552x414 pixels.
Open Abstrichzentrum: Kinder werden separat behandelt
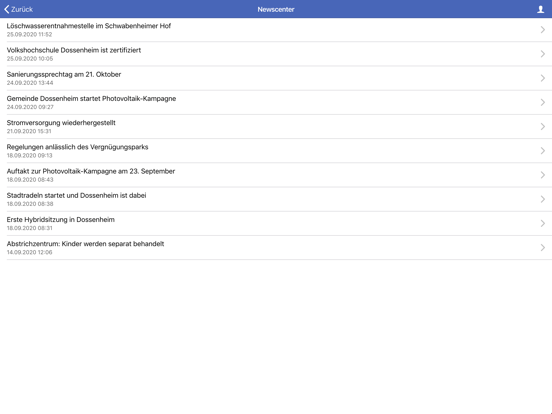85,244
